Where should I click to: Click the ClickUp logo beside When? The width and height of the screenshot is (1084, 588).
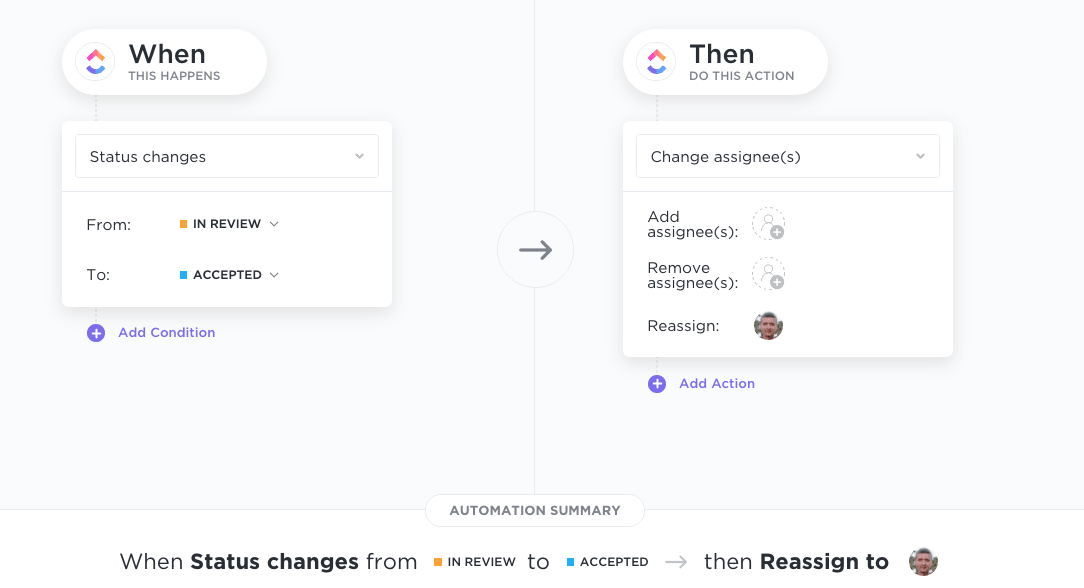point(95,61)
